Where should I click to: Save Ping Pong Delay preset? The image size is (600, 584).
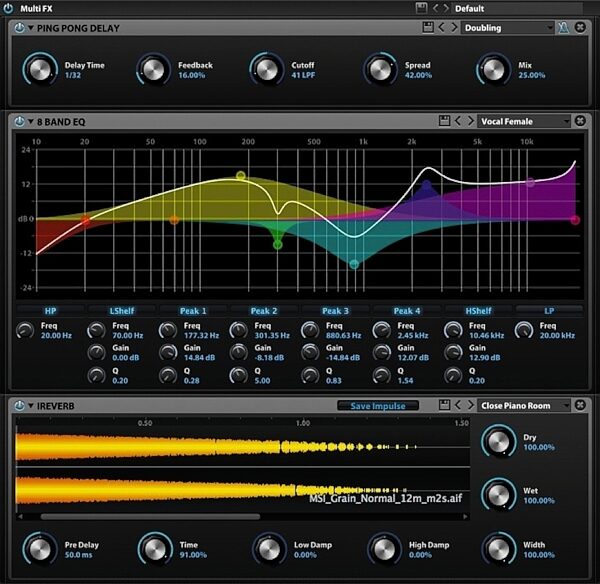[428, 28]
